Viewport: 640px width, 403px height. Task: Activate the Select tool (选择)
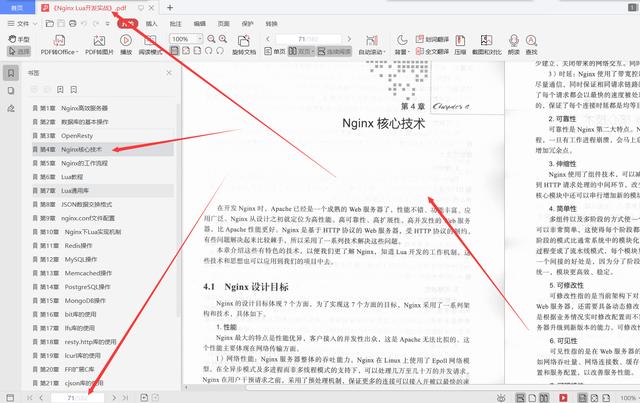pyautogui.click(x=19, y=51)
